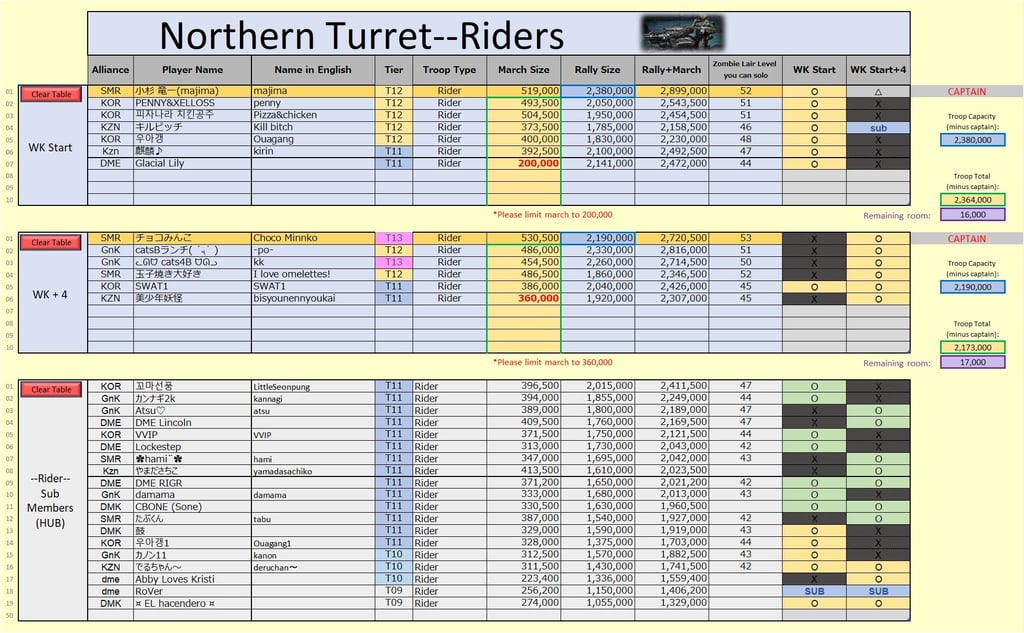Click the 'PENNY&XELLOSS' player name cell
This screenshot has height=633, width=1024.
[x=192, y=103]
